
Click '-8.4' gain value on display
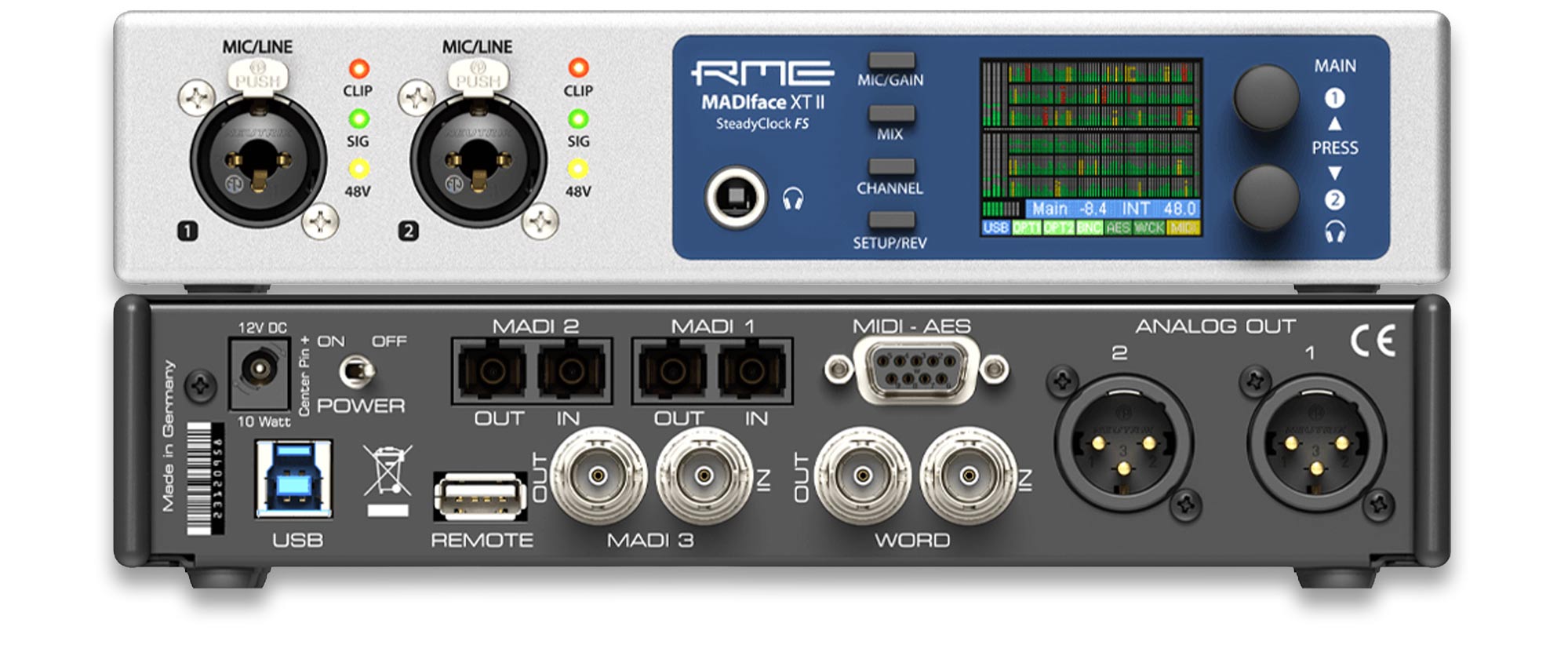point(1093,209)
